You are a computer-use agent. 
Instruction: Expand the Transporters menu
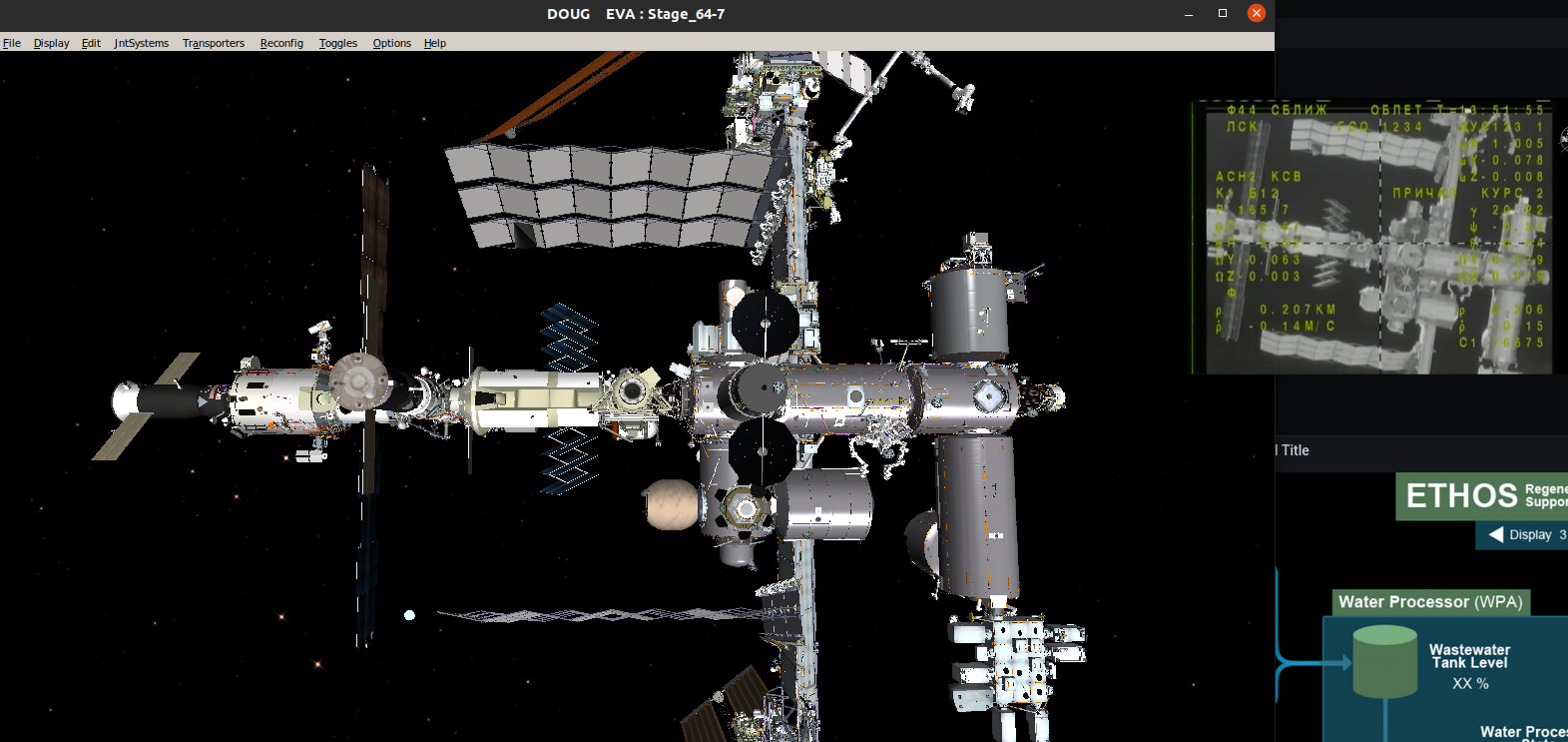click(214, 43)
